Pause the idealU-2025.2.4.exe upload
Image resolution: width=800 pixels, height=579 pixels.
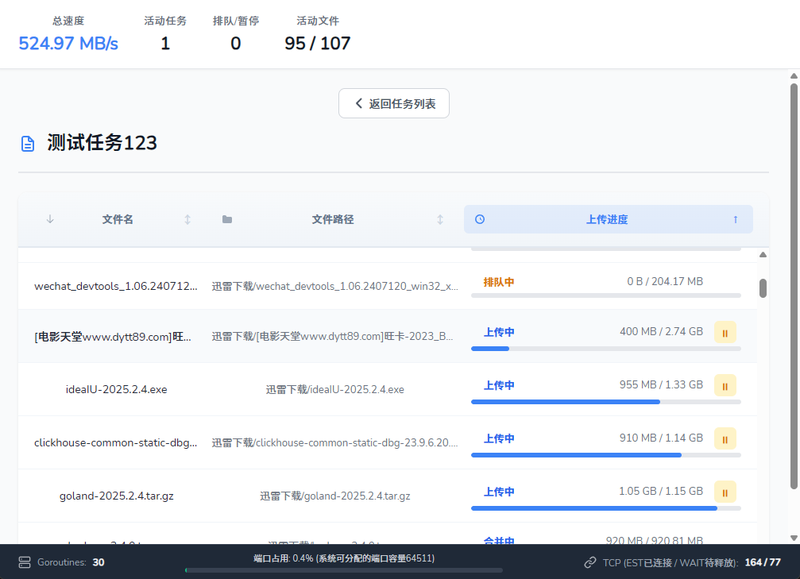tap(725, 385)
